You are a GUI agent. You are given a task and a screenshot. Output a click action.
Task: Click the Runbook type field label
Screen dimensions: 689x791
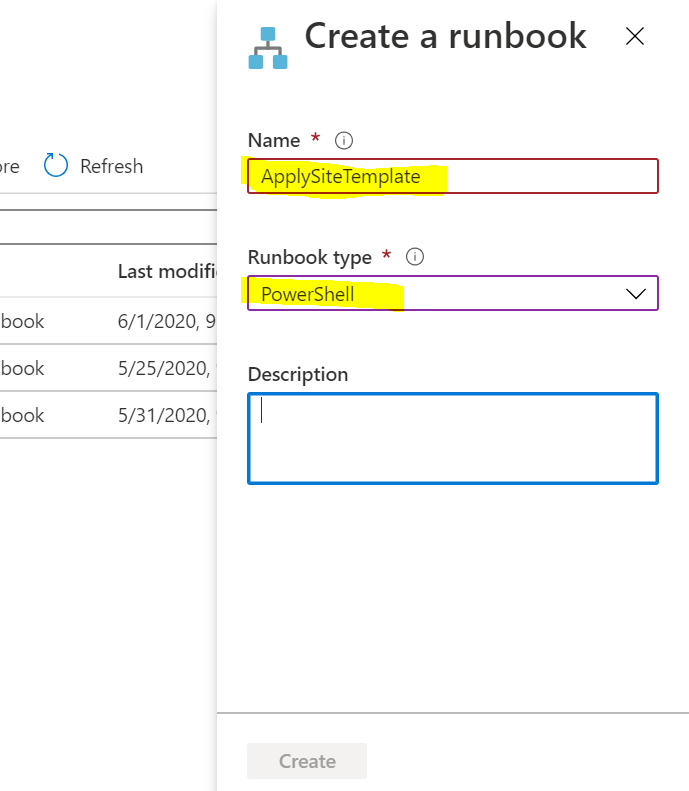click(x=310, y=257)
